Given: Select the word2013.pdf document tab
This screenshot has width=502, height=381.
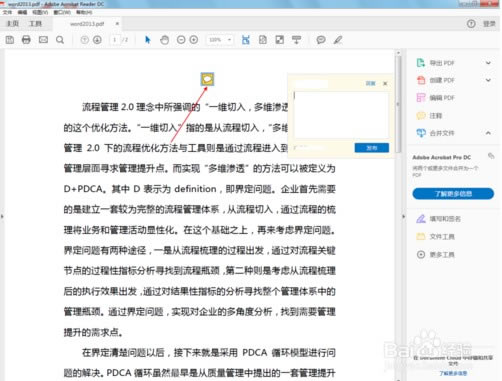Looking at the screenshot, I should 87,24.
